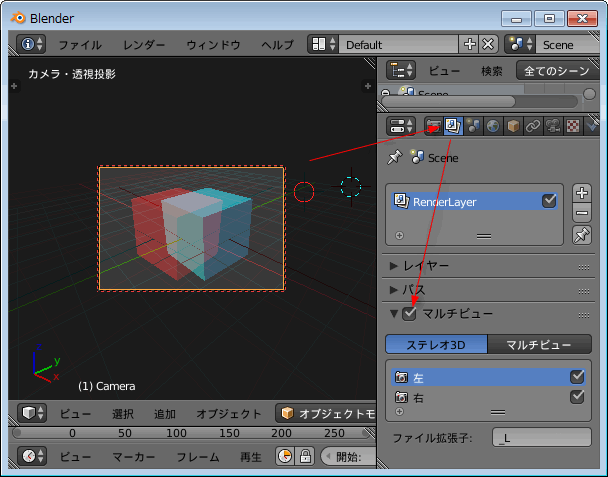Toggle the 右 view checkbox
This screenshot has width=608, height=477.
tap(577, 396)
